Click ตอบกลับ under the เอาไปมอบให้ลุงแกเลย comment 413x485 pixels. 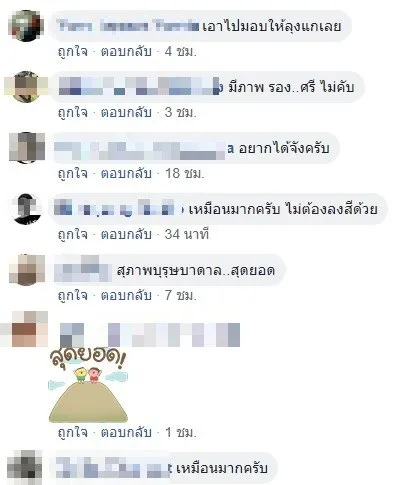pyautogui.click(x=126, y=52)
